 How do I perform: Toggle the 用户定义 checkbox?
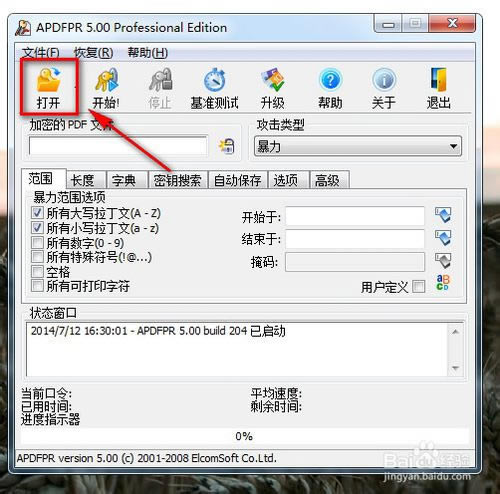coord(419,286)
